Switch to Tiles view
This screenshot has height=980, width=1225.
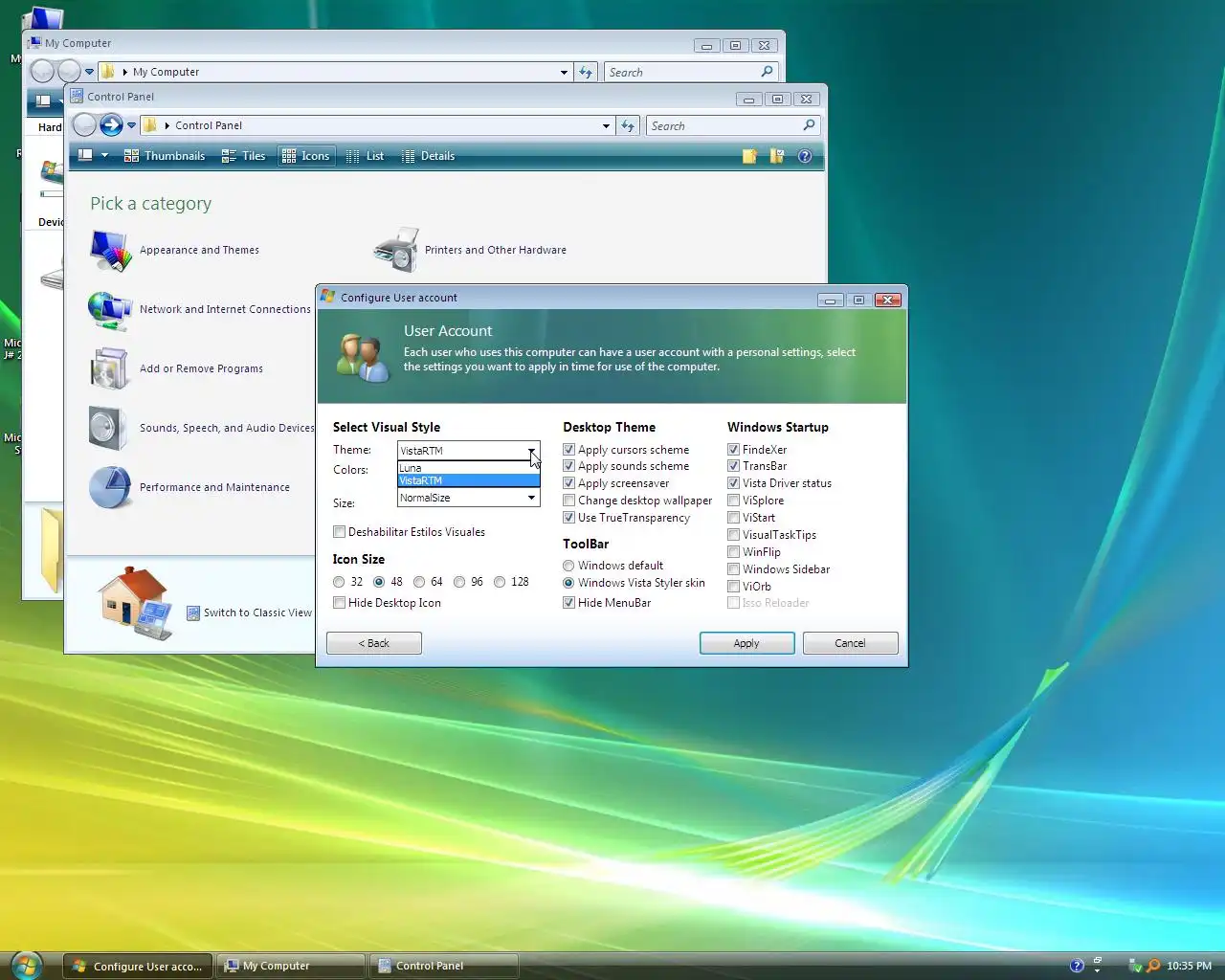tap(243, 156)
